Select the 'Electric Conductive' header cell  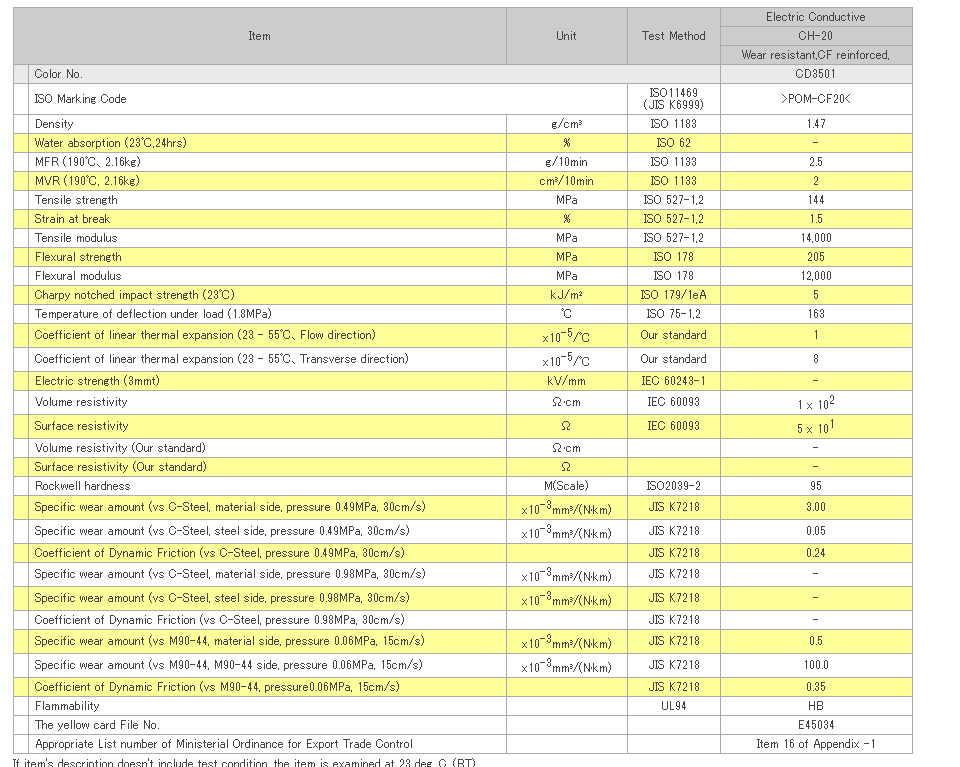pos(815,17)
